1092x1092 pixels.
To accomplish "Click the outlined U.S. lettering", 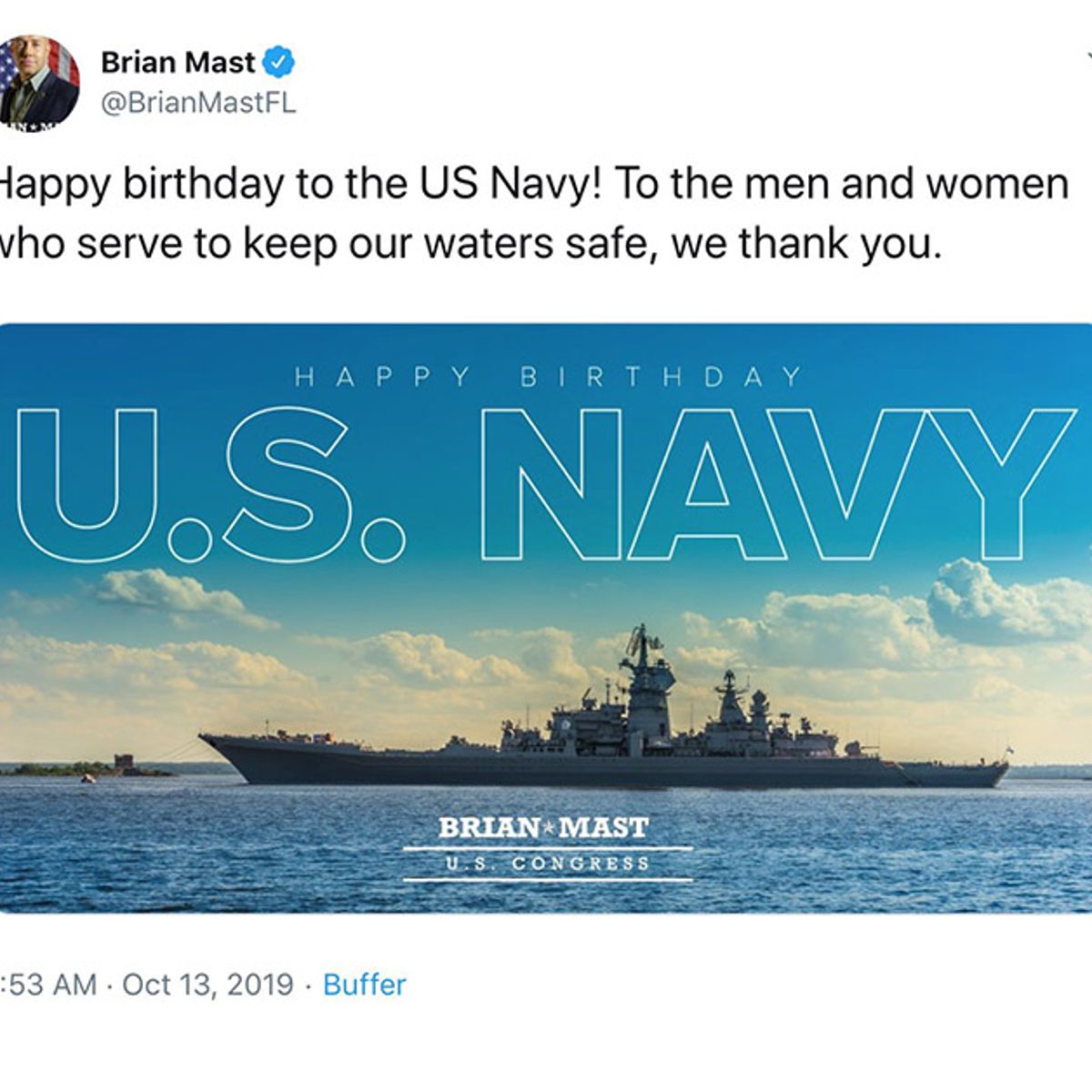I will pyautogui.click(x=209, y=483).
